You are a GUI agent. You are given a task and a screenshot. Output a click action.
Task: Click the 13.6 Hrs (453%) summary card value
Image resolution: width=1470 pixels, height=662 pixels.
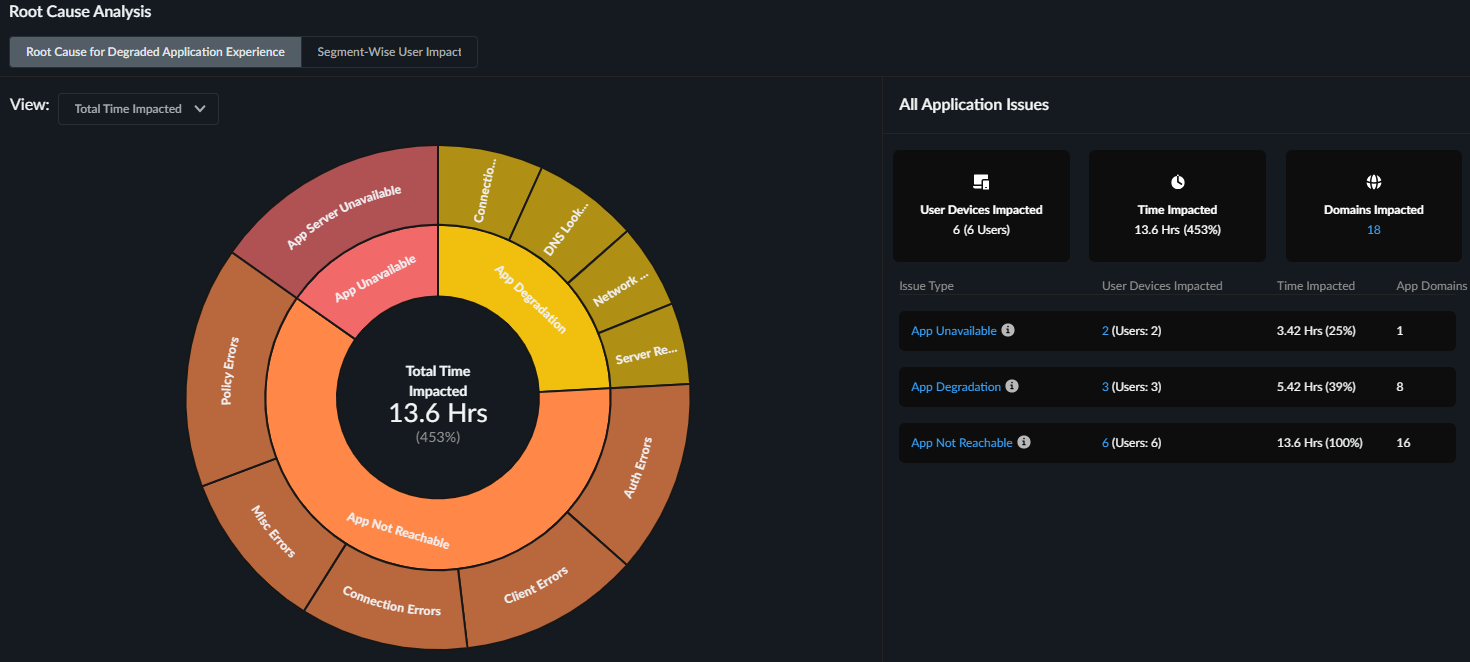click(1177, 230)
